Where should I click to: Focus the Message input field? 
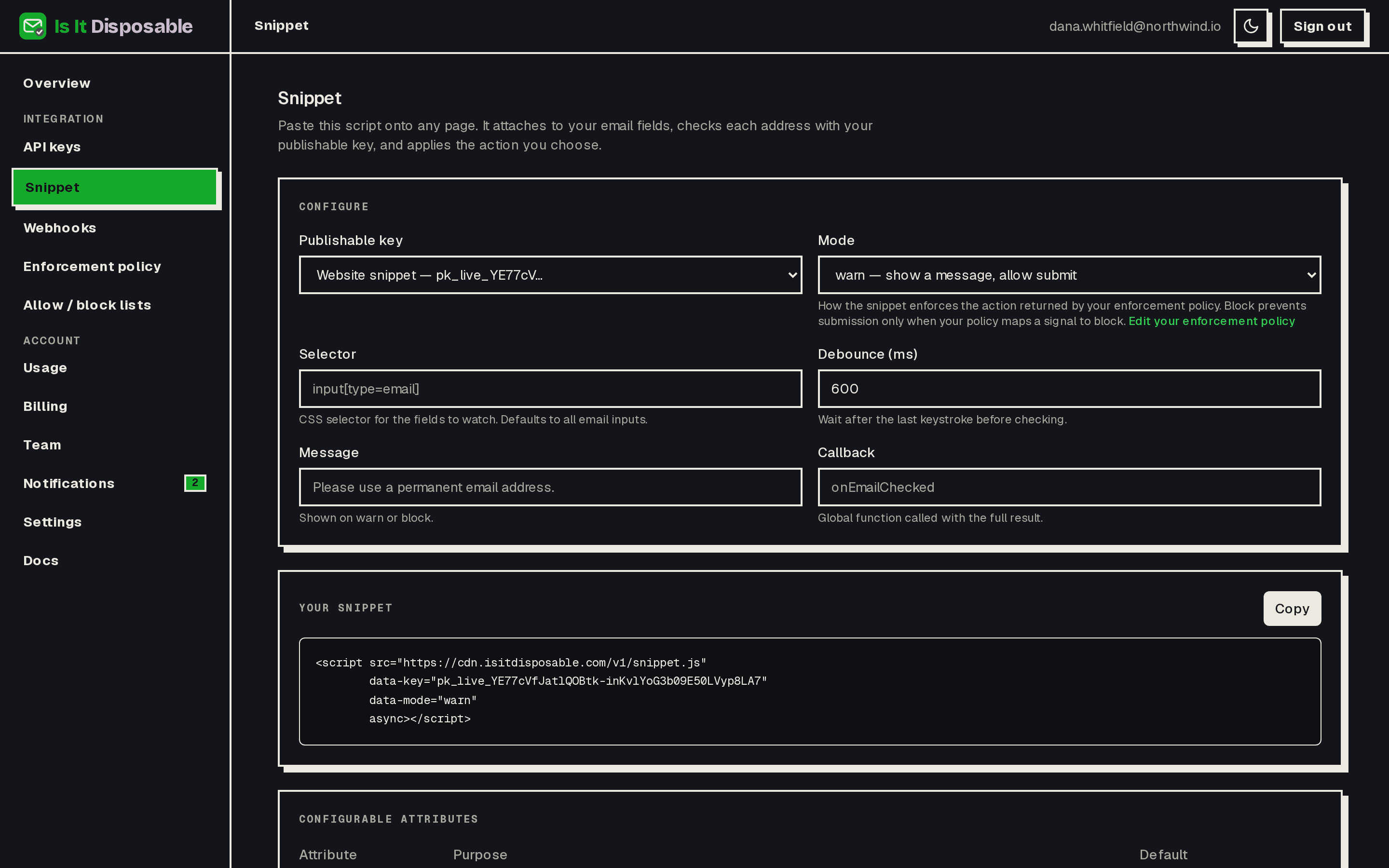click(x=550, y=487)
